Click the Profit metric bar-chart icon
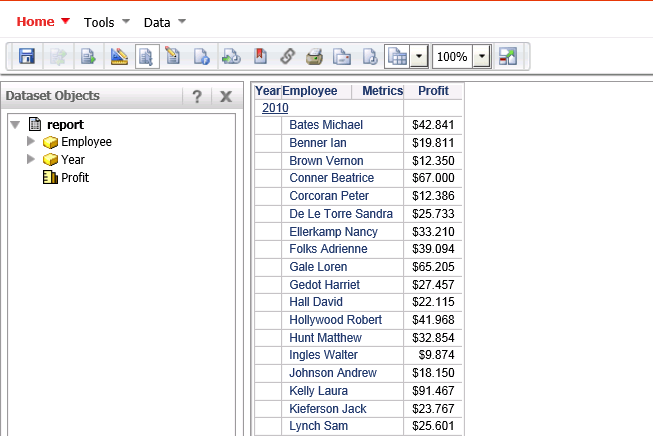Screen dimensions: 653x436 (50, 177)
